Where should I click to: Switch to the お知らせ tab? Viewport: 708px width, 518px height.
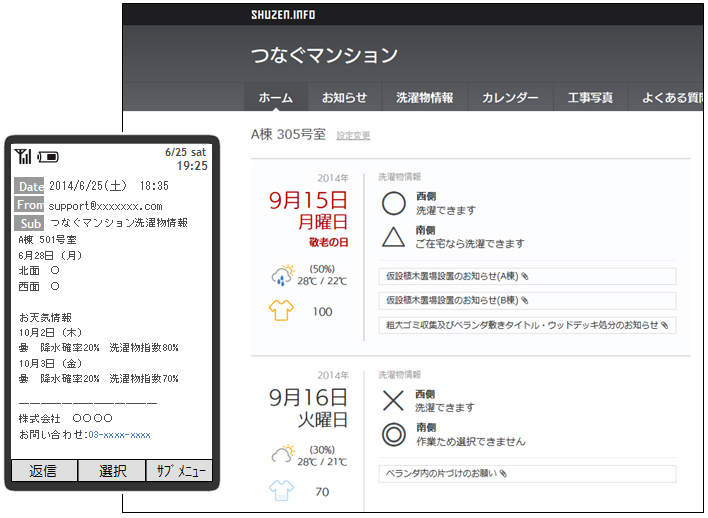[344, 98]
